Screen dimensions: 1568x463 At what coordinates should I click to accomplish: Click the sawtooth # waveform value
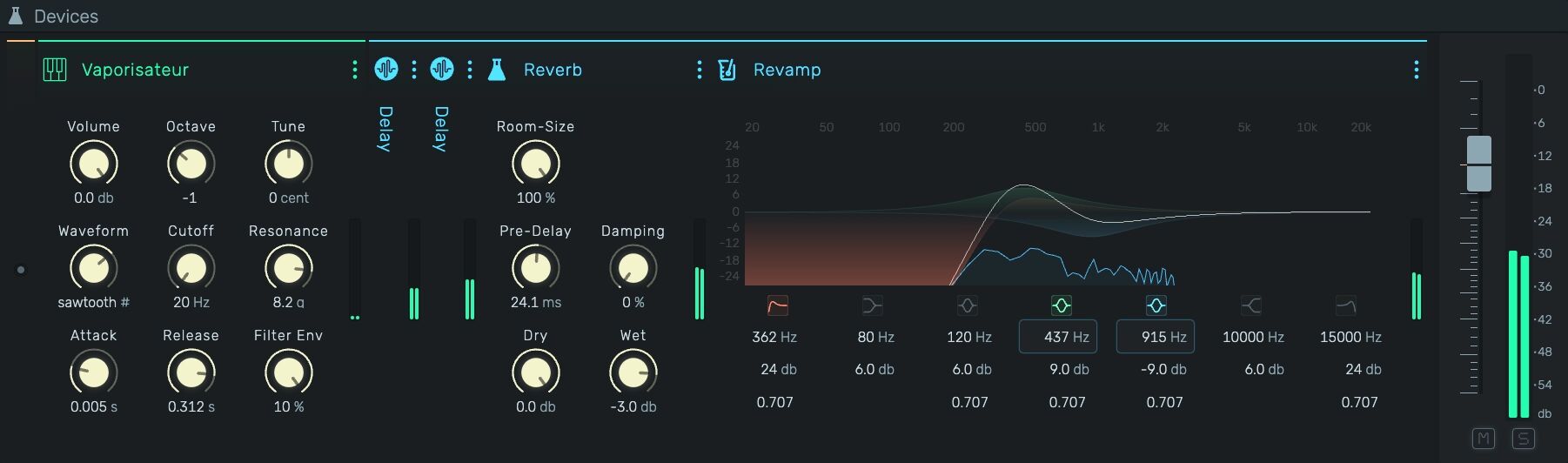(x=93, y=302)
